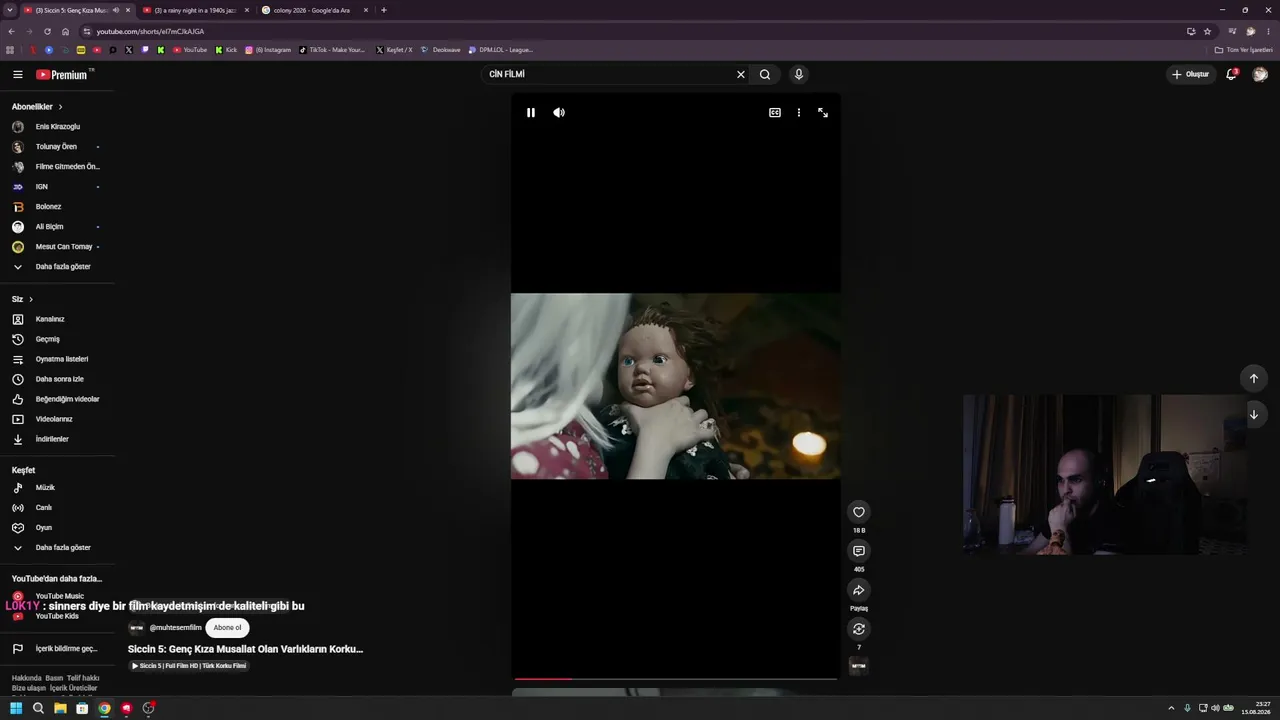The height and width of the screenshot is (720, 1280).
Task: Toggle closed captions on the Short
Action: 775,113
